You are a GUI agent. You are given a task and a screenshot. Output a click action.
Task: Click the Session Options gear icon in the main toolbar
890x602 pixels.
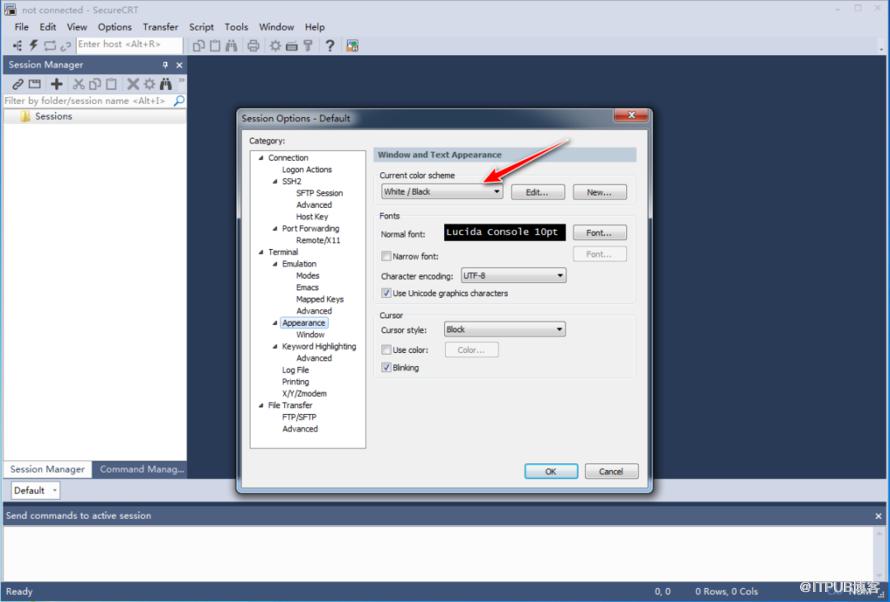(x=275, y=45)
